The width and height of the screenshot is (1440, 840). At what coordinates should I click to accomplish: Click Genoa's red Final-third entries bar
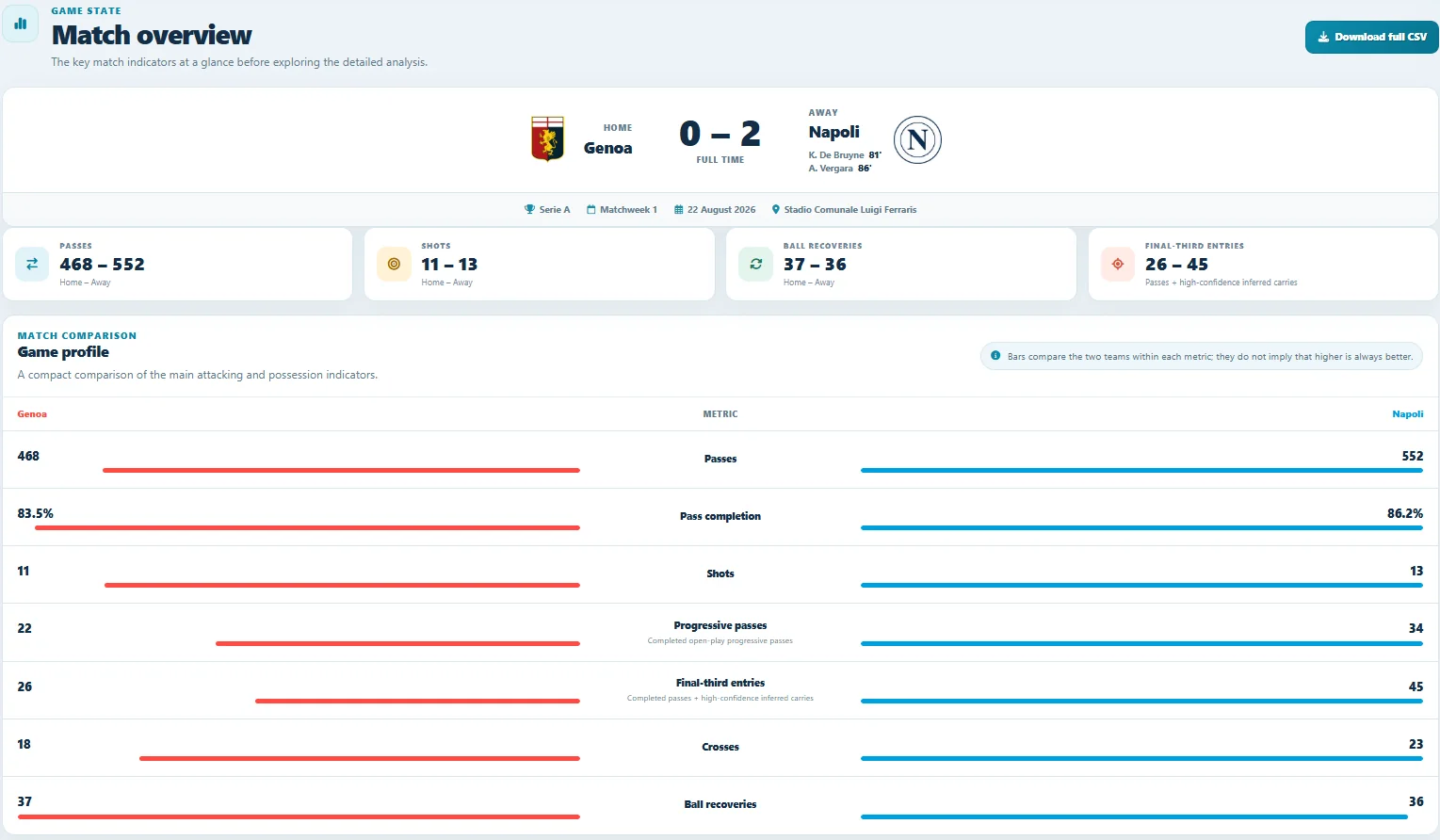[x=417, y=701]
